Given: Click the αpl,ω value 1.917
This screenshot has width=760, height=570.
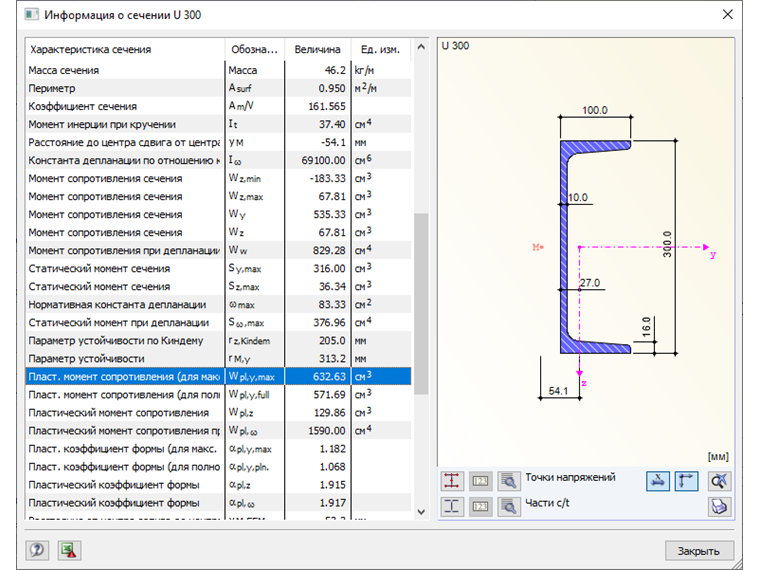Looking at the screenshot, I should click(317, 503).
